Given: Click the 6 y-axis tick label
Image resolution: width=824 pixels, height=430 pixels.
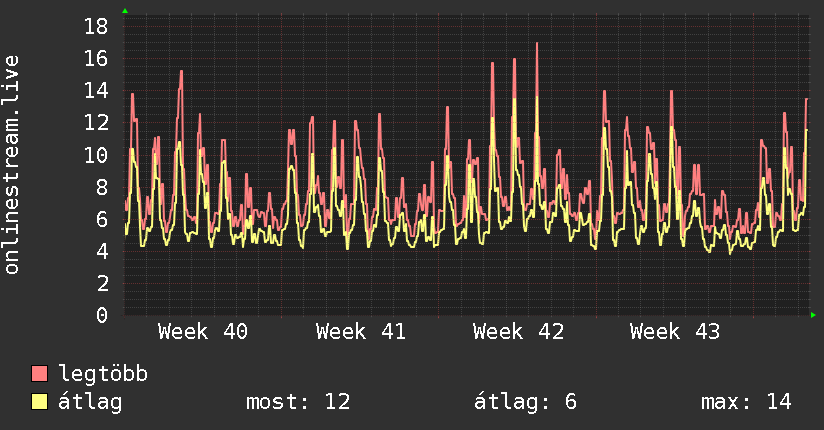Looking at the screenshot, I should click(x=102, y=219).
